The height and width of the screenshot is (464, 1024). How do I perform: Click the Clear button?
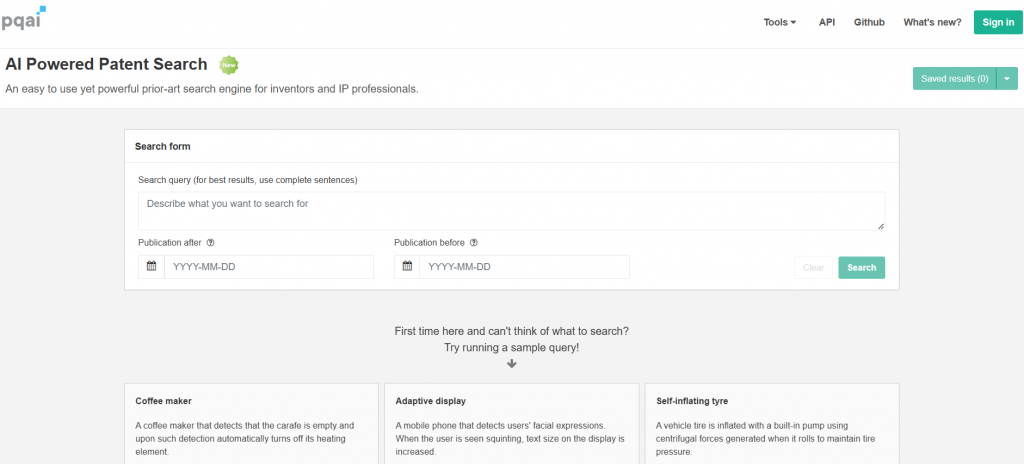pos(814,267)
